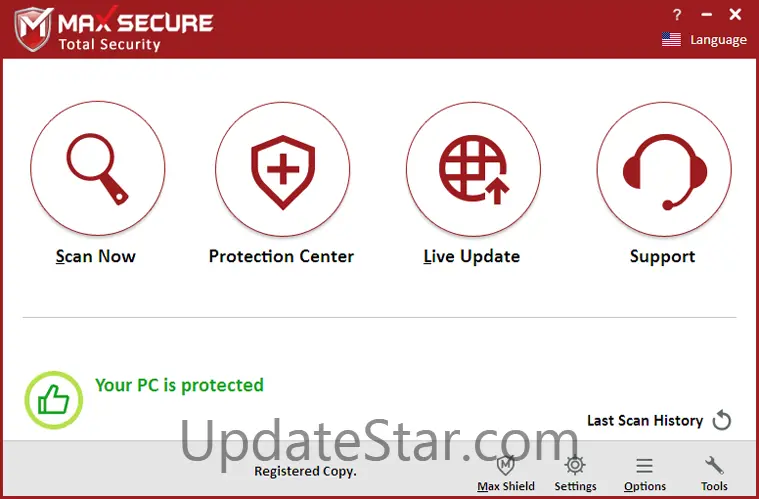This screenshot has height=499, width=759.
Task: Open Tools wrench icon
Action: [714, 465]
